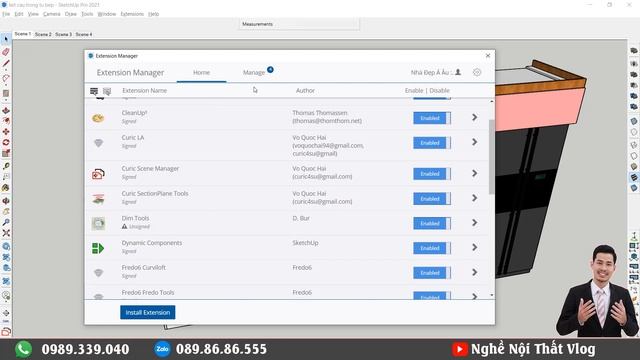
Task: Open Extension Manager settings gear
Action: click(477, 72)
